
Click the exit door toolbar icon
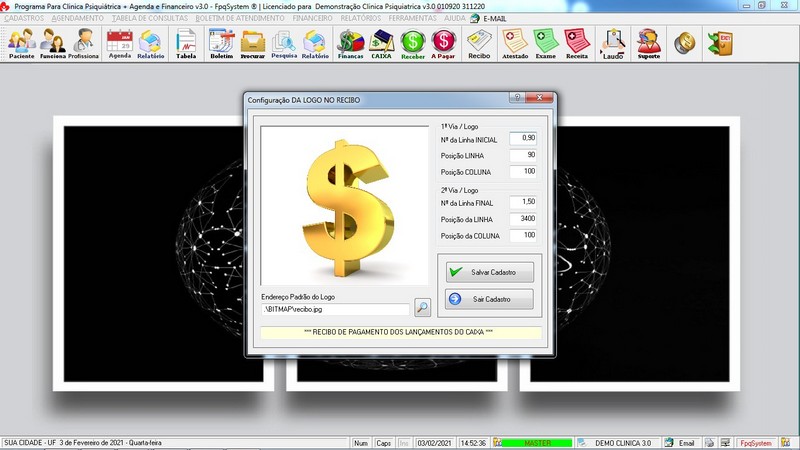[x=720, y=43]
